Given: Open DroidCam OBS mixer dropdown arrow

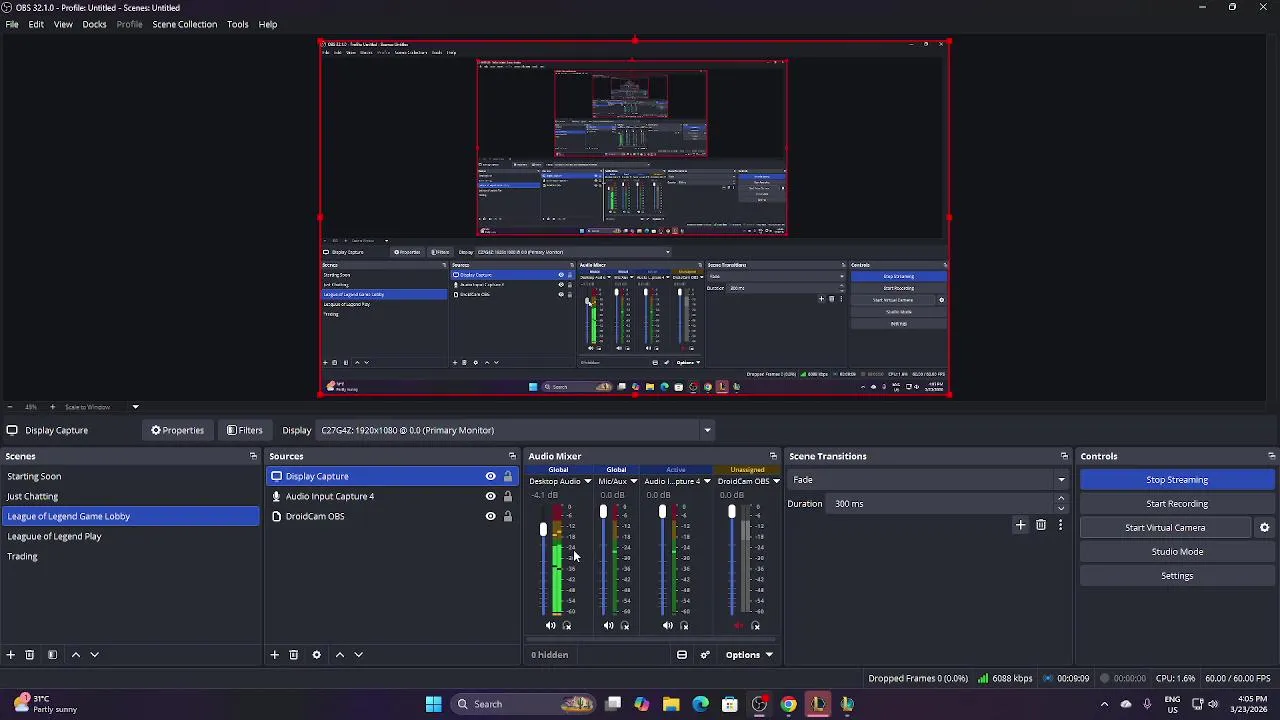Looking at the screenshot, I should [776, 482].
